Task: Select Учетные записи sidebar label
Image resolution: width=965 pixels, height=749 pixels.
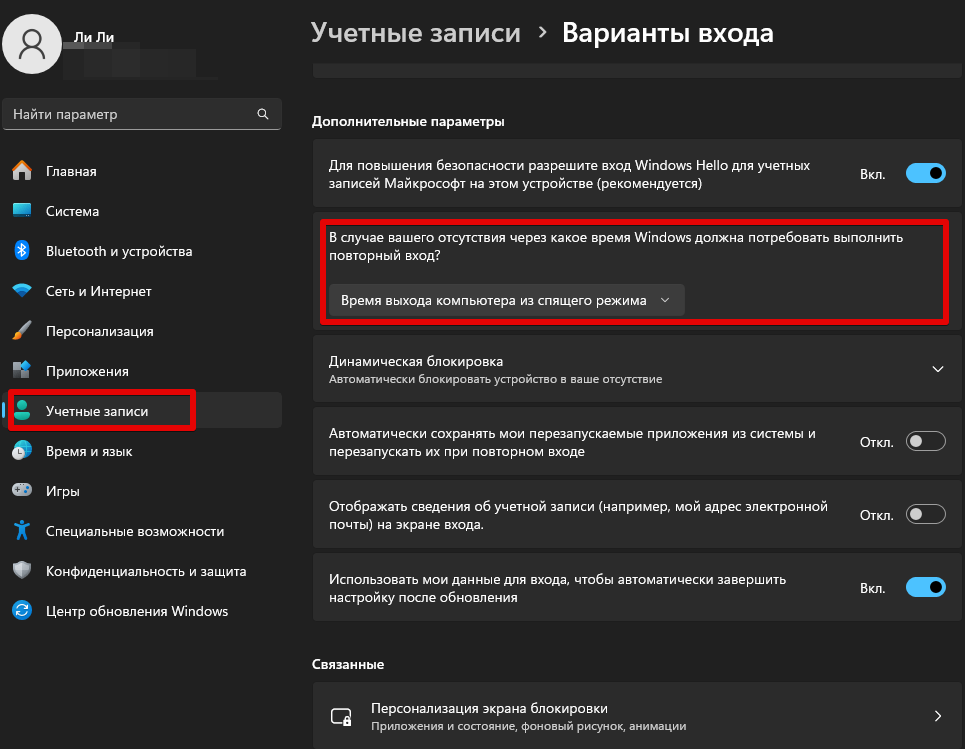Action: [x=97, y=411]
